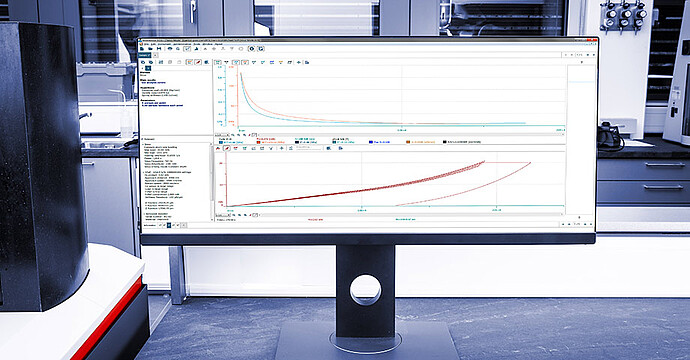Click the magnifier search icon in main toolbar
The height and width of the screenshot is (360, 690).
point(178,48)
